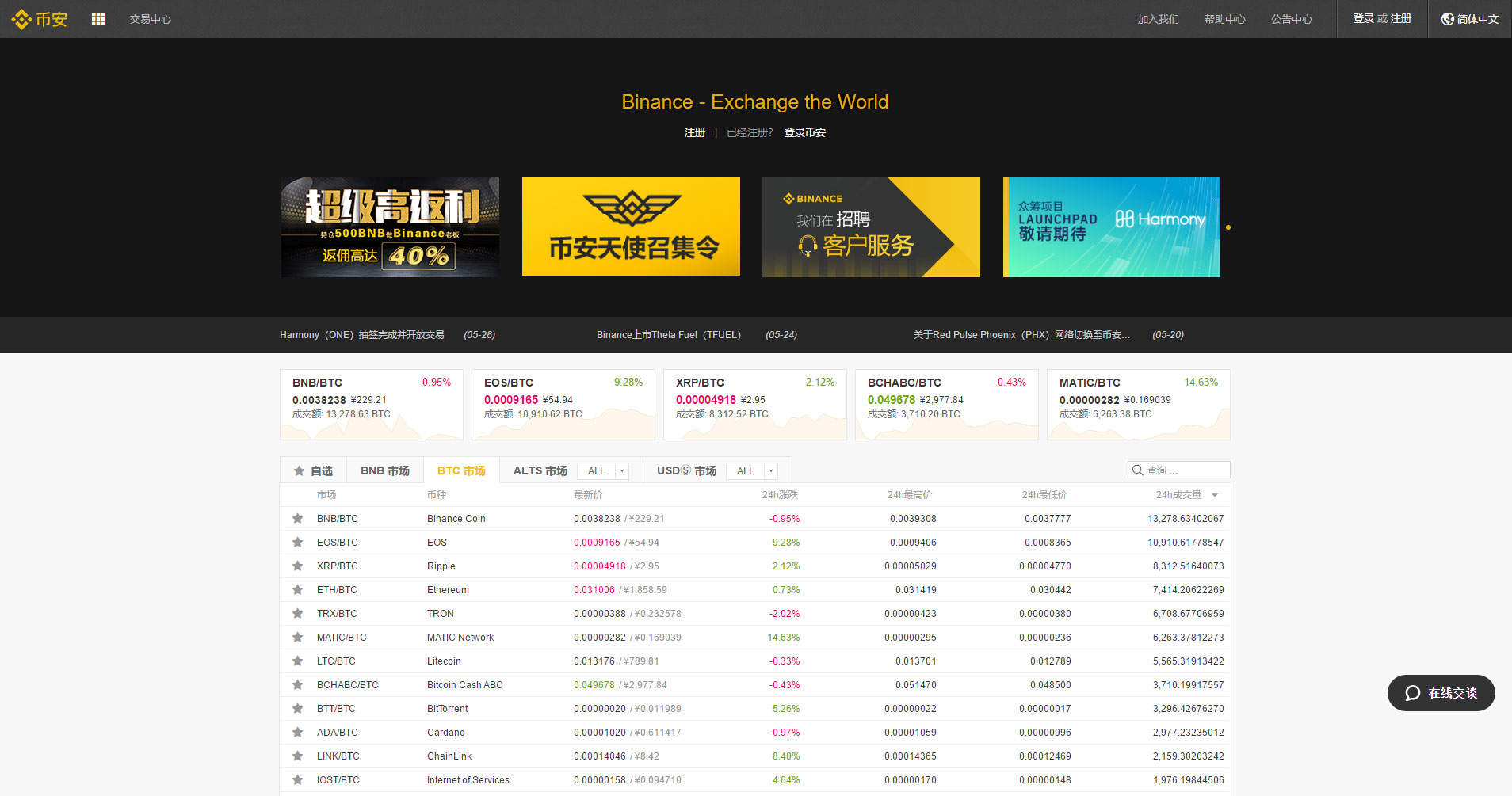Click MATIC Network coin name
Image resolution: width=1512 pixels, height=796 pixels.
pos(460,638)
